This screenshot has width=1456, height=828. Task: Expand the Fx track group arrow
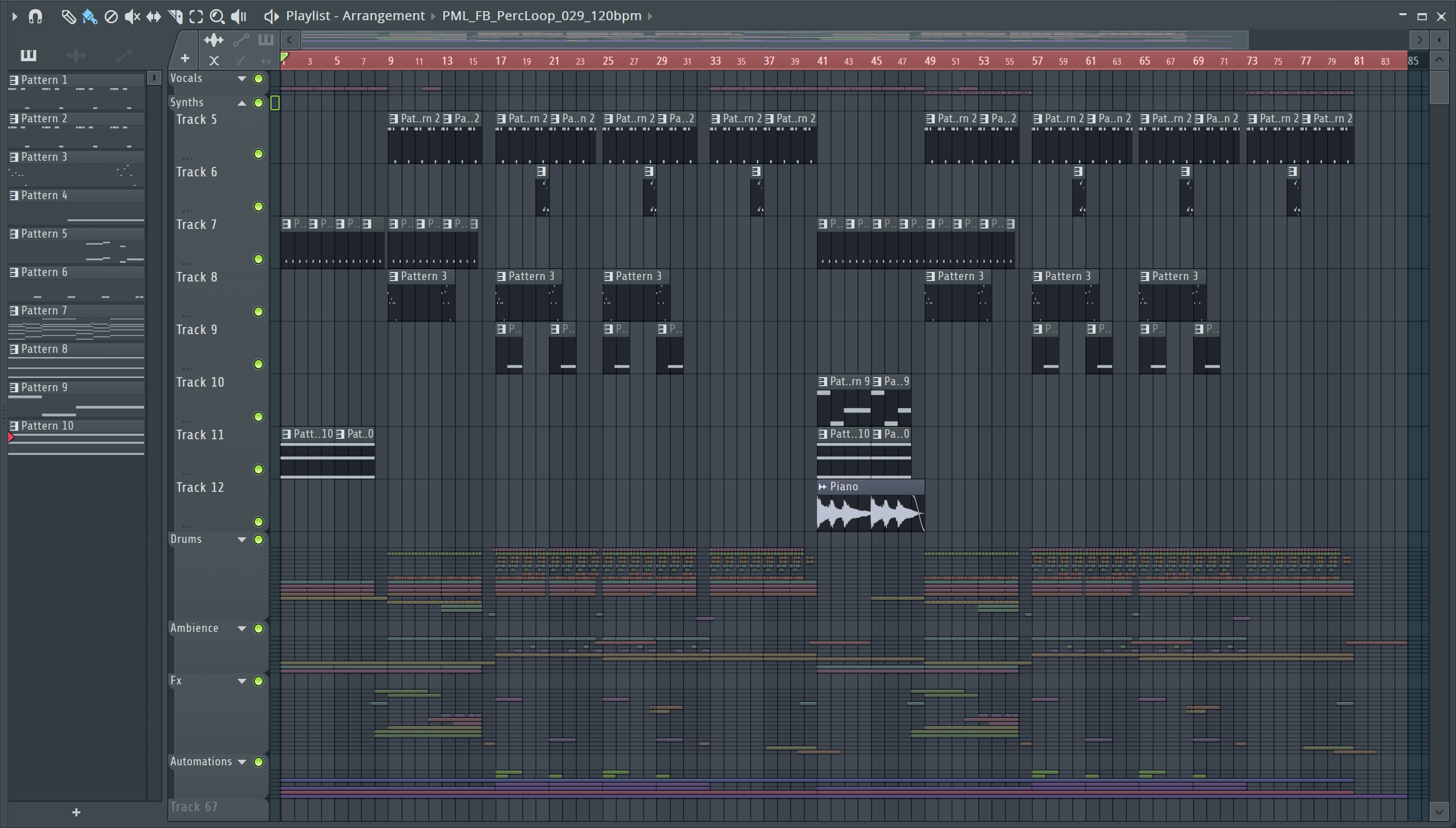(242, 681)
